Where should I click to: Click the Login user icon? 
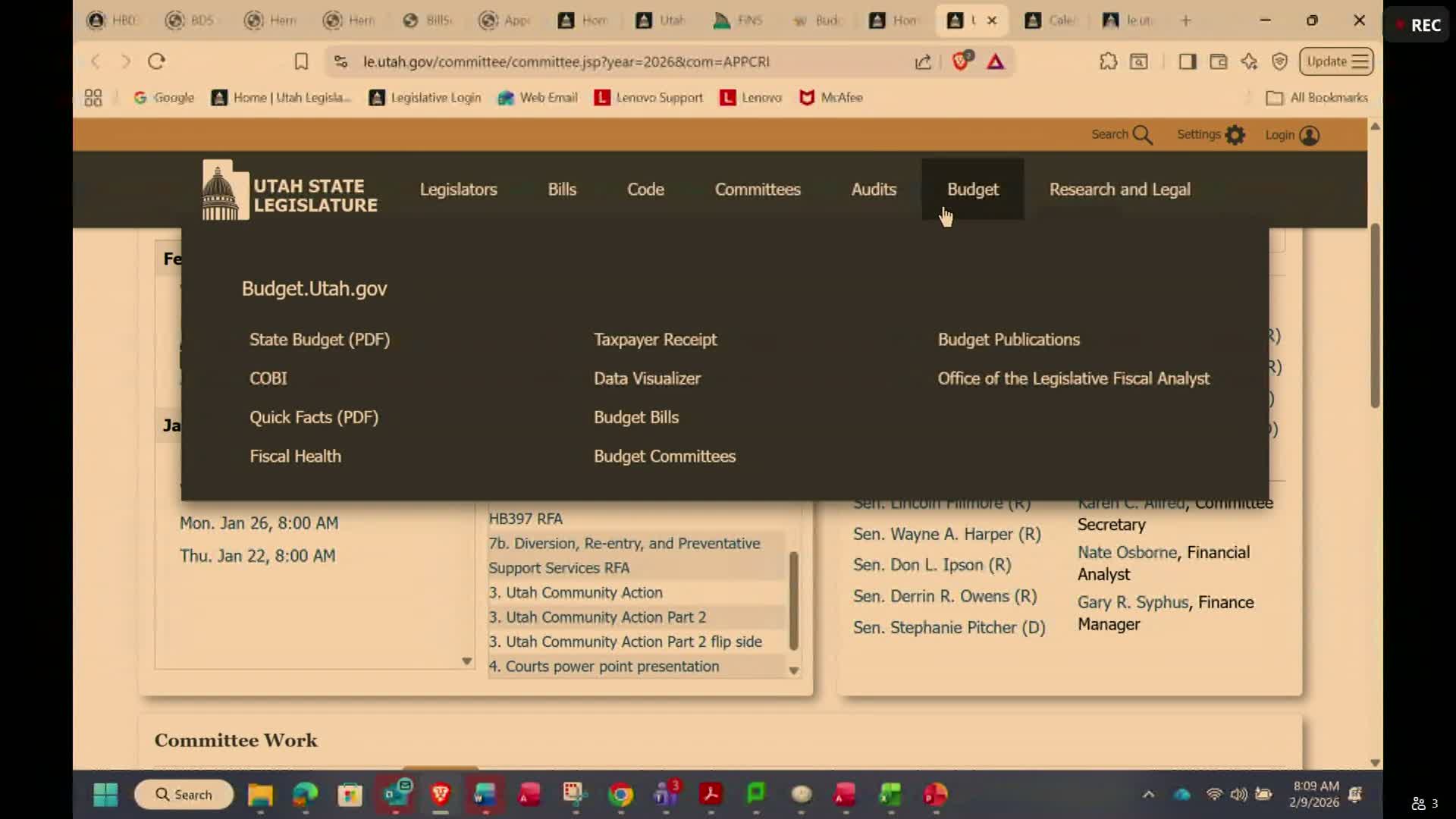(1309, 135)
